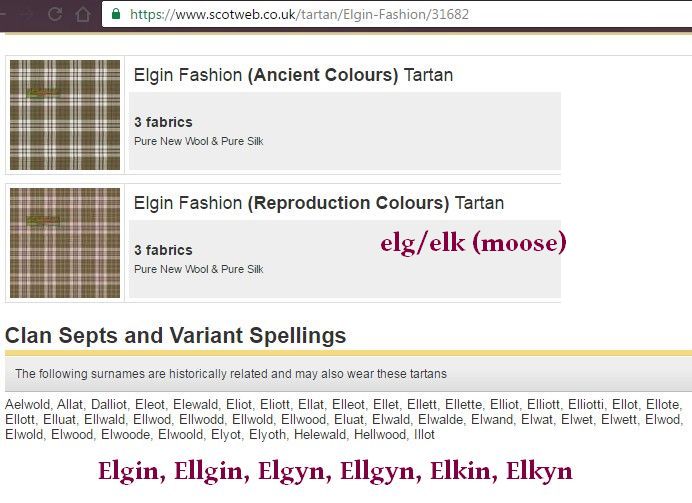The image size is (692, 503).
Task: Click the surname 'Aelwold'
Action: (x=27, y=405)
